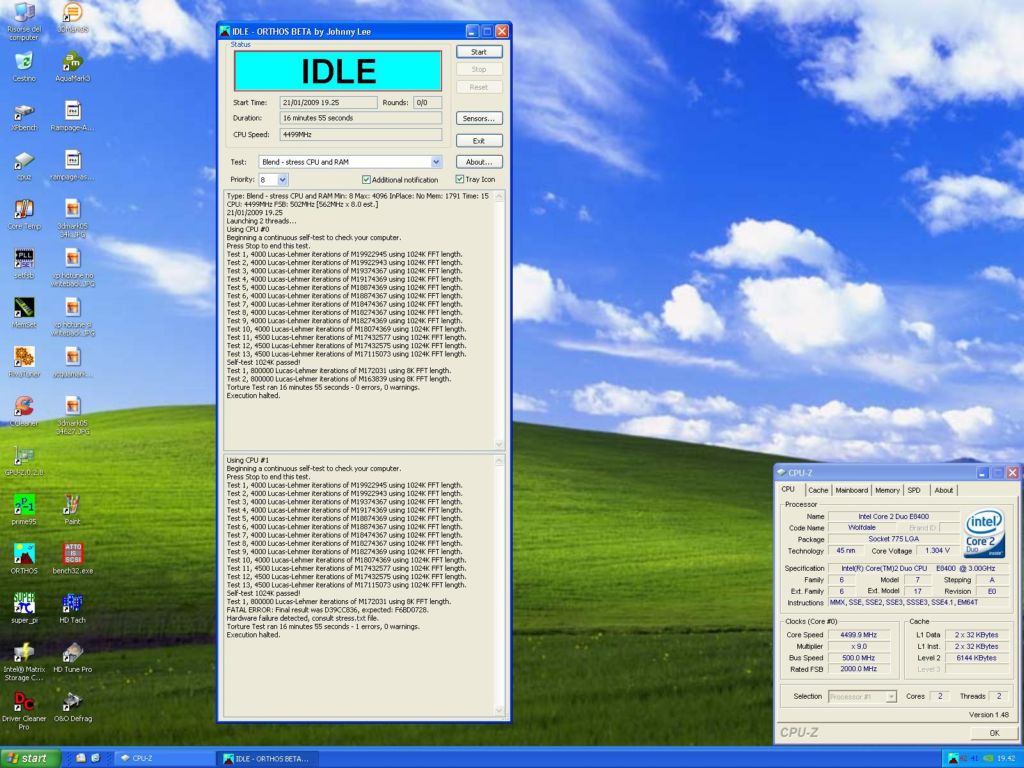Launch the CCleaner desktop shortcut
The width and height of the screenshot is (1024, 768).
24,411
